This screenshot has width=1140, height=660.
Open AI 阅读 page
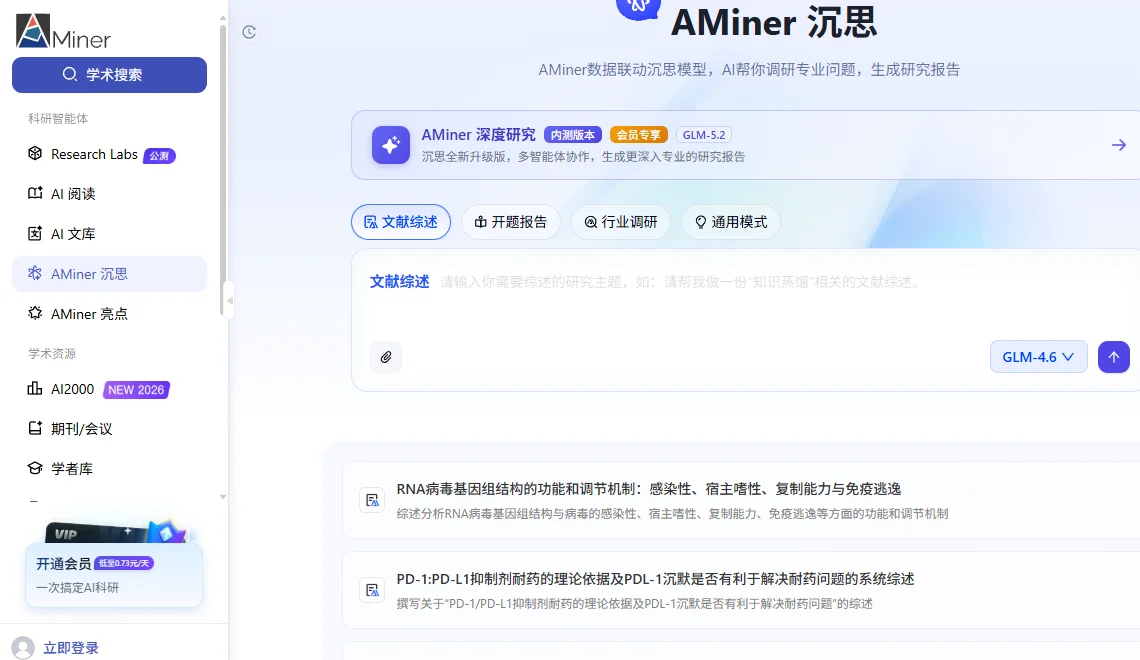pos(109,194)
